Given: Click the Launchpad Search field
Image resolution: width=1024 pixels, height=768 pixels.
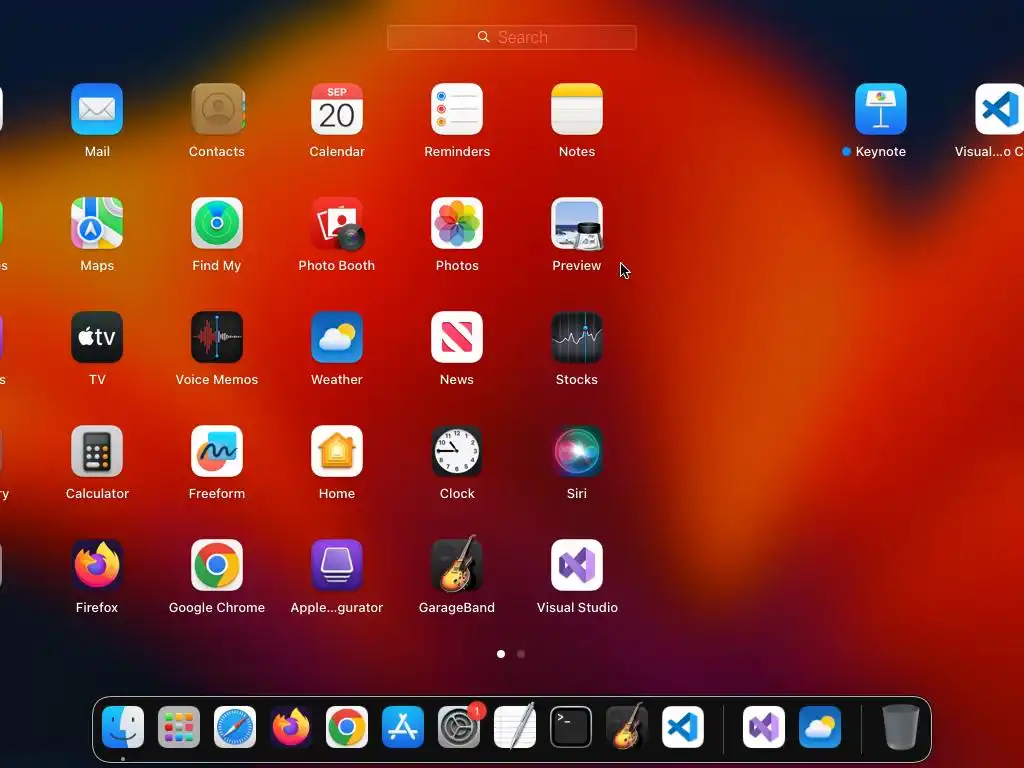Looking at the screenshot, I should [x=511, y=37].
